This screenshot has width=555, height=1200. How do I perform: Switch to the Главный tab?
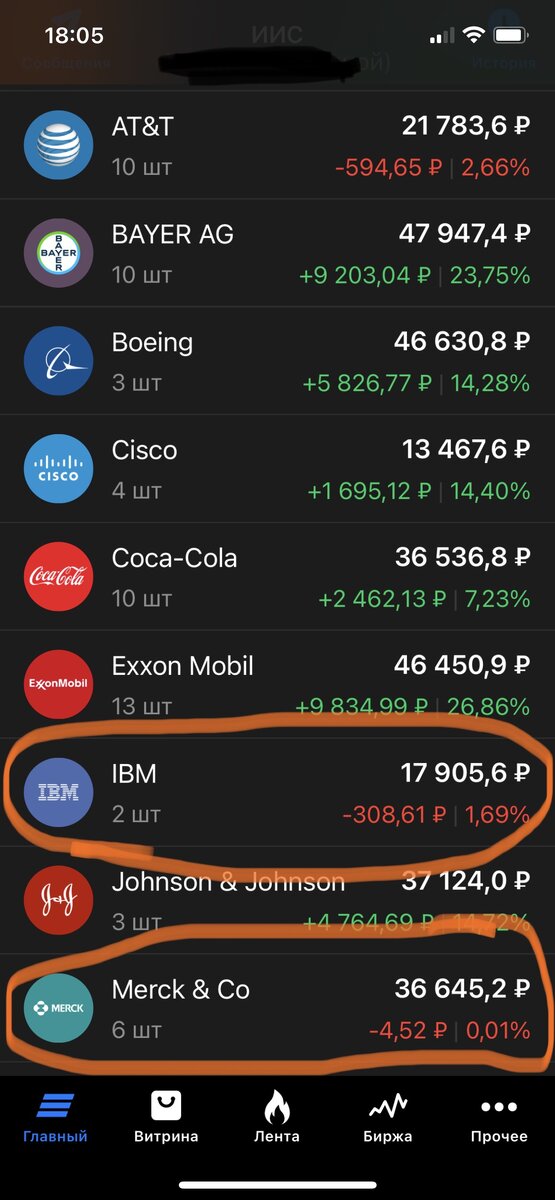[x=55, y=1118]
